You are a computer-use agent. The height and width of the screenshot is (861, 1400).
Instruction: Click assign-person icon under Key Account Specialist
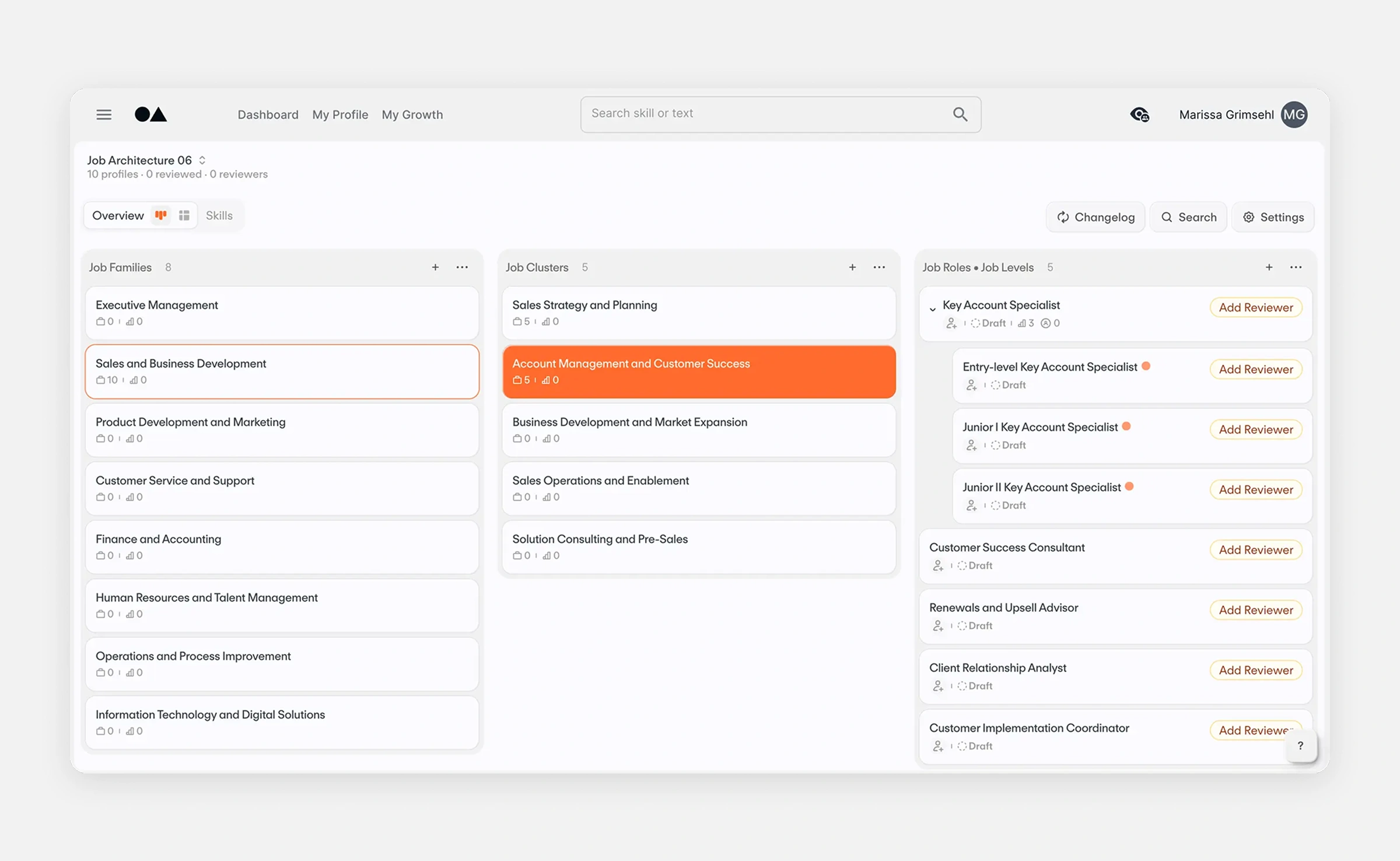tap(951, 323)
